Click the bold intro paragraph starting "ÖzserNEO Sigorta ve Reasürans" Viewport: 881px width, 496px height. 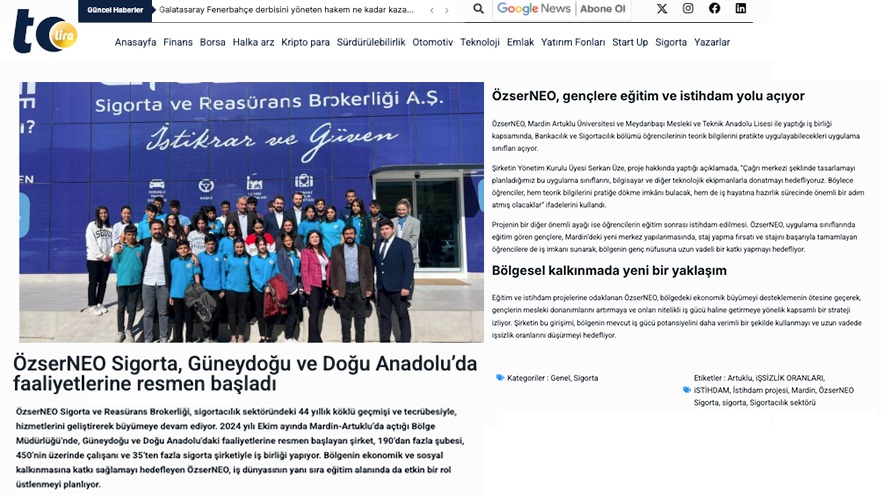(240, 448)
